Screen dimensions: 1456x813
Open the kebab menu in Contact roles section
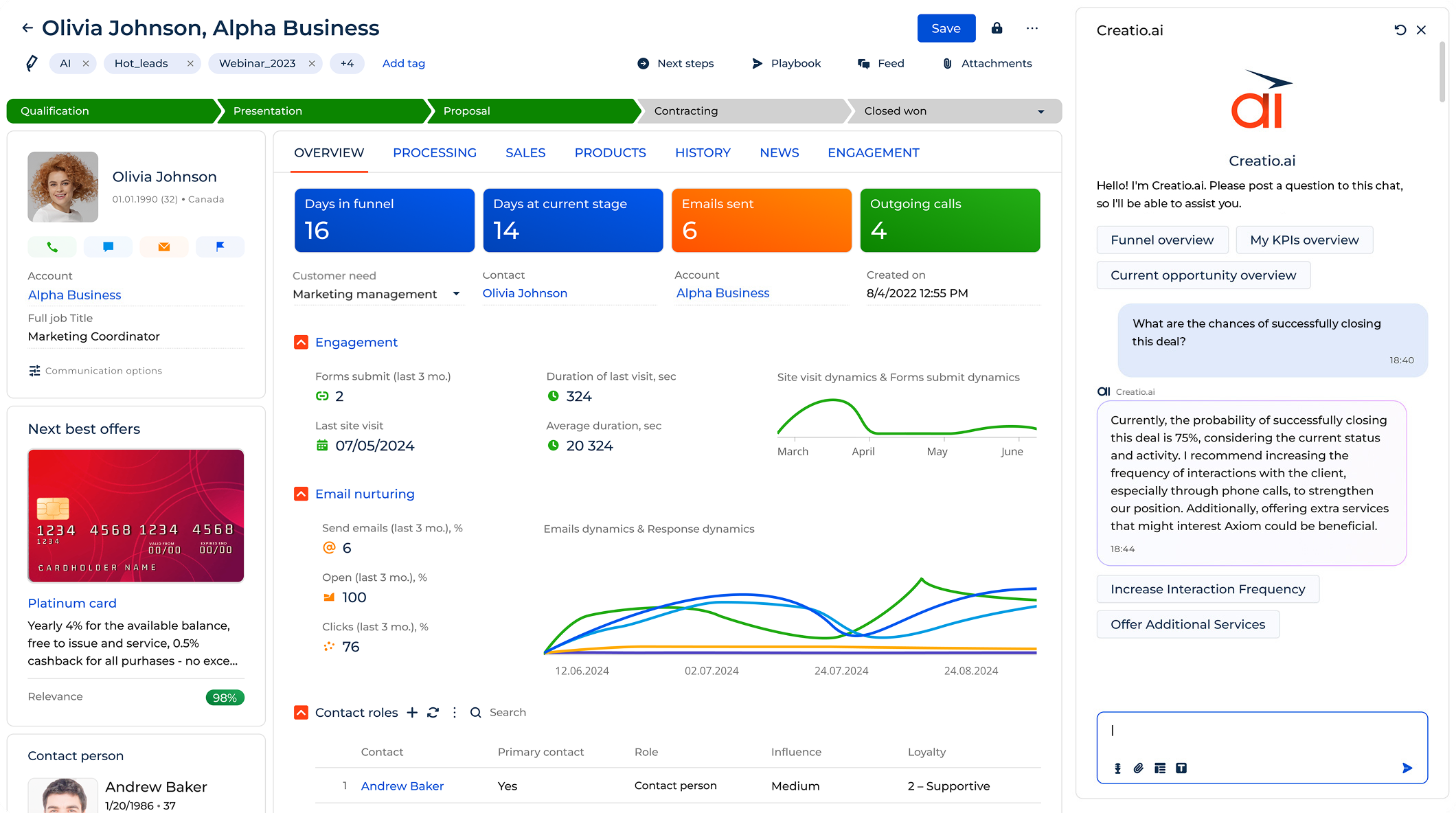(x=454, y=713)
